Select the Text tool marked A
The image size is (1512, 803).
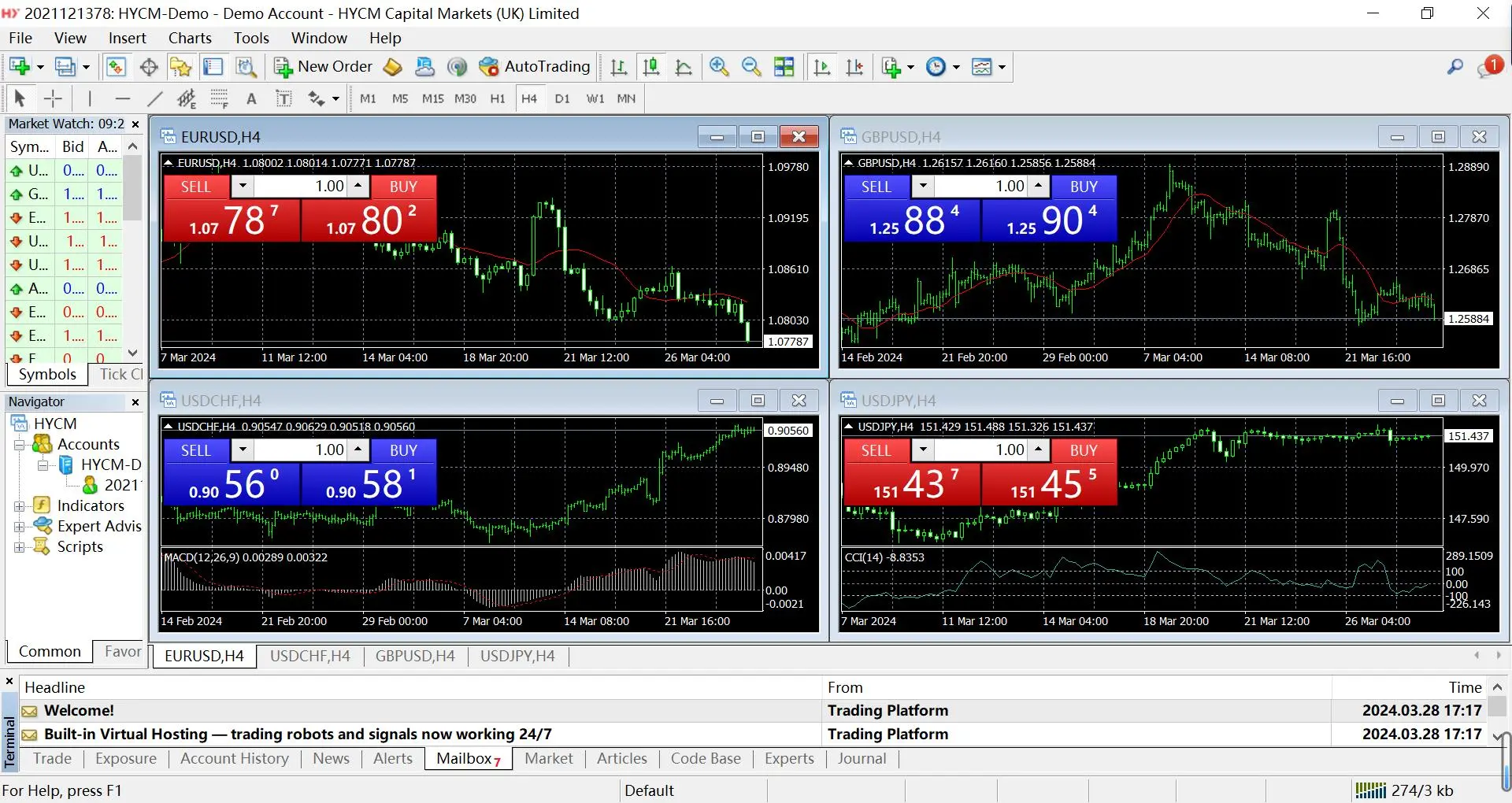coord(251,98)
